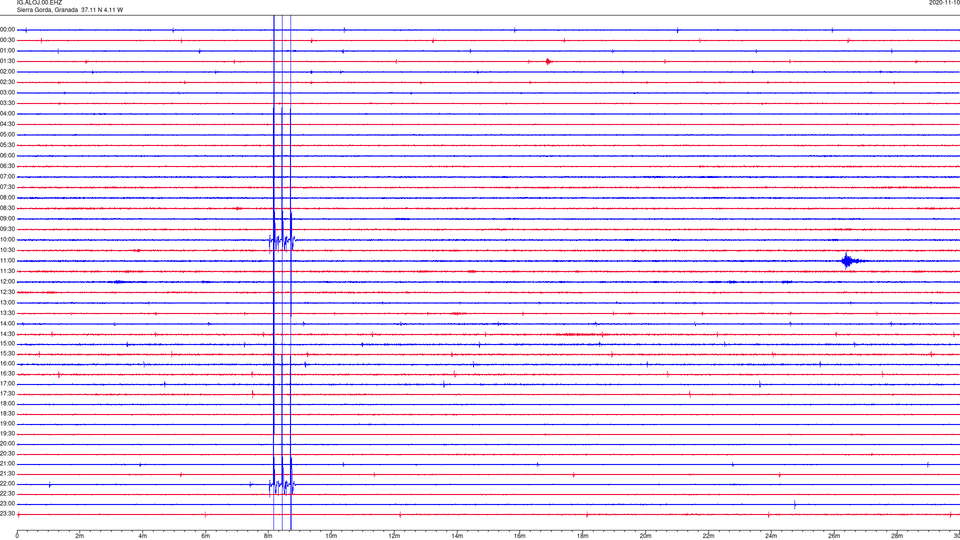Select the 12:00 trace time label
Viewport: 960px width, 540px height.
coord(7,282)
